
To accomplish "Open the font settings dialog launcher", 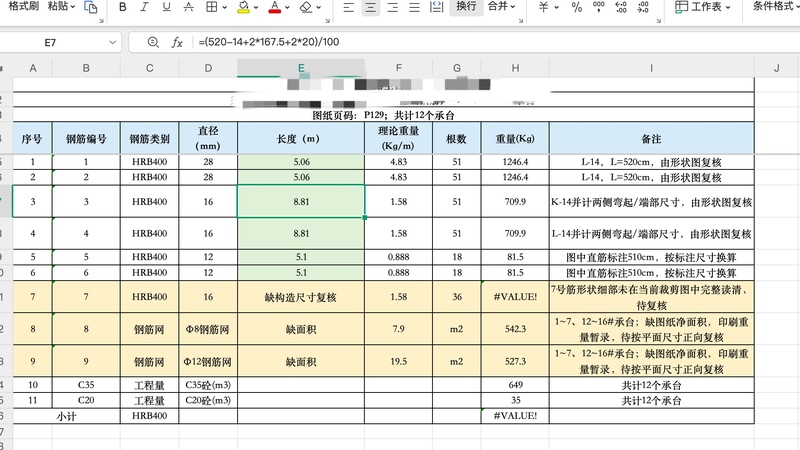I will tap(328, 21).
